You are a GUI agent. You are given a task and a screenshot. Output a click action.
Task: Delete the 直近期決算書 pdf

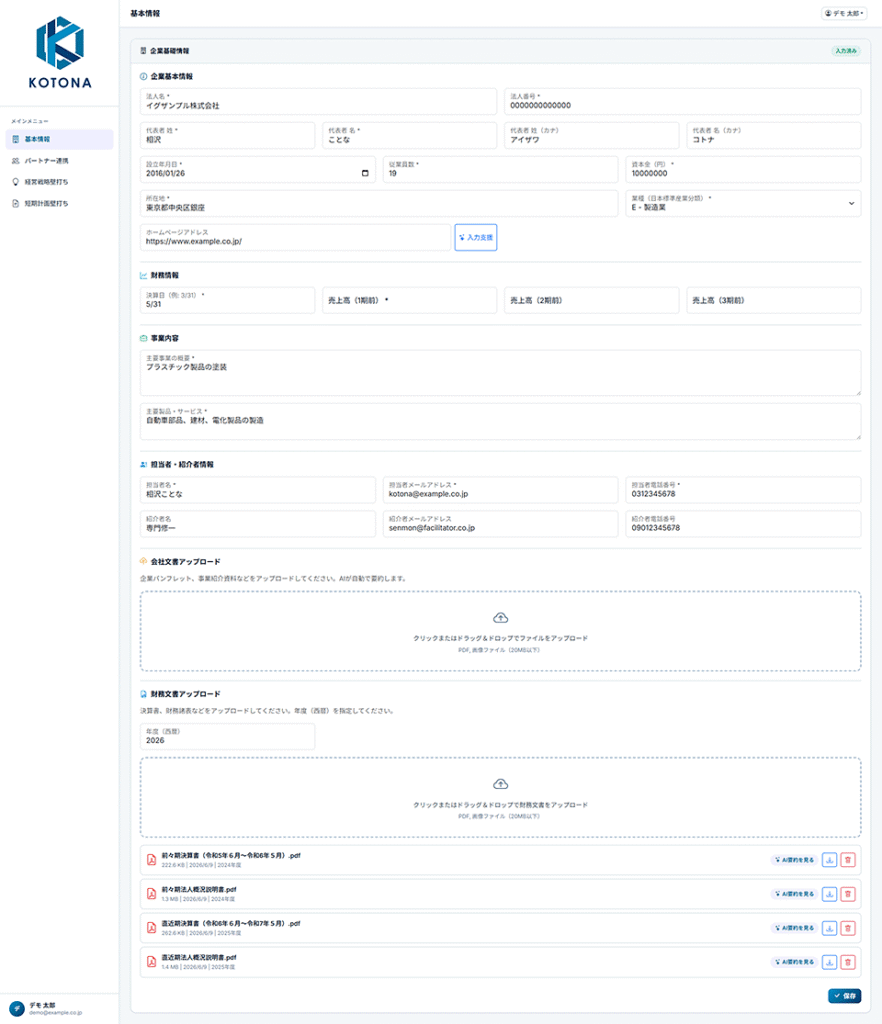point(847,928)
